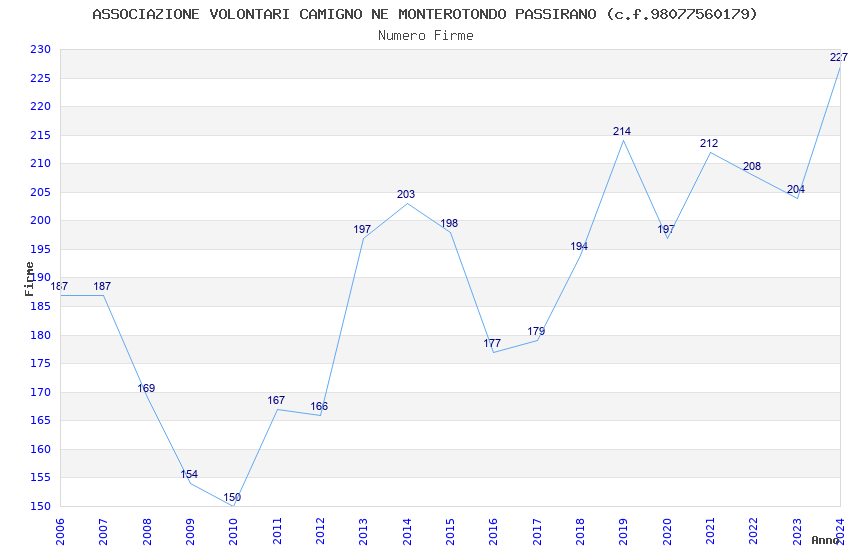Select the 204 data label for 2023
Screen dimensions: 850x550
click(x=795, y=189)
